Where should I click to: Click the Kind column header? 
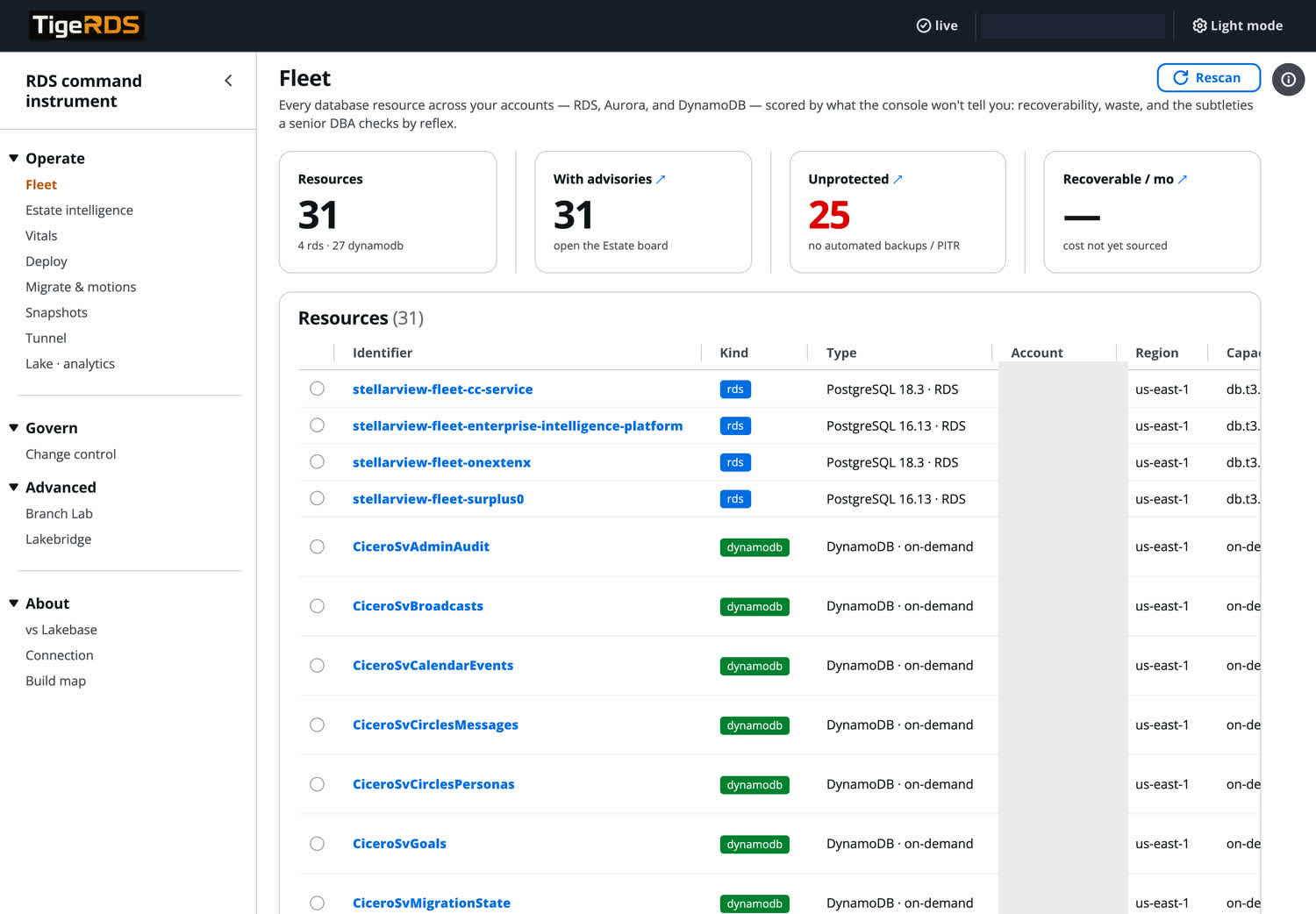(733, 353)
